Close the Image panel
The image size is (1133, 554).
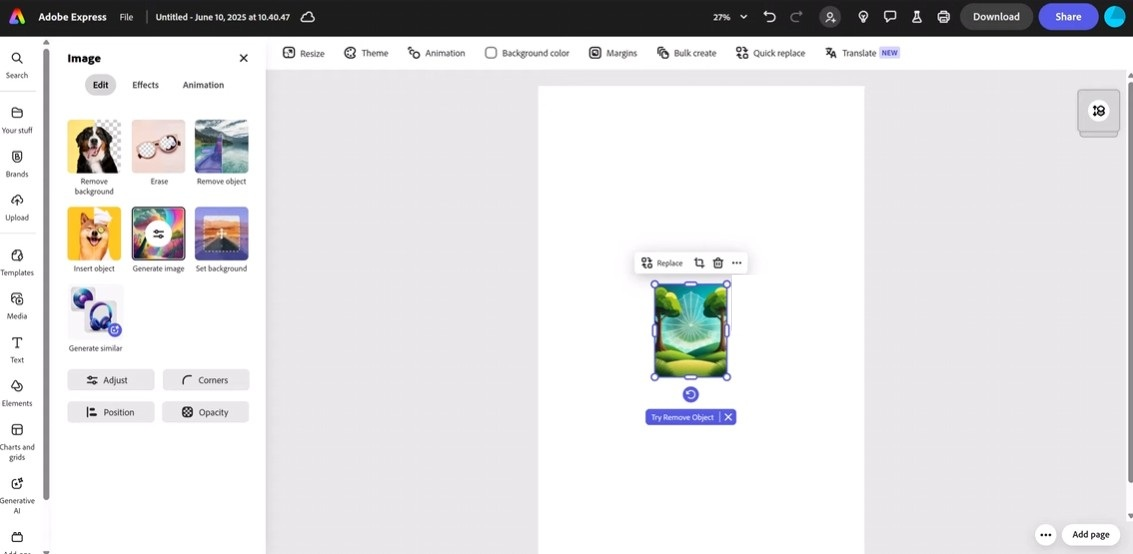pyautogui.click(x=244, y=58)
